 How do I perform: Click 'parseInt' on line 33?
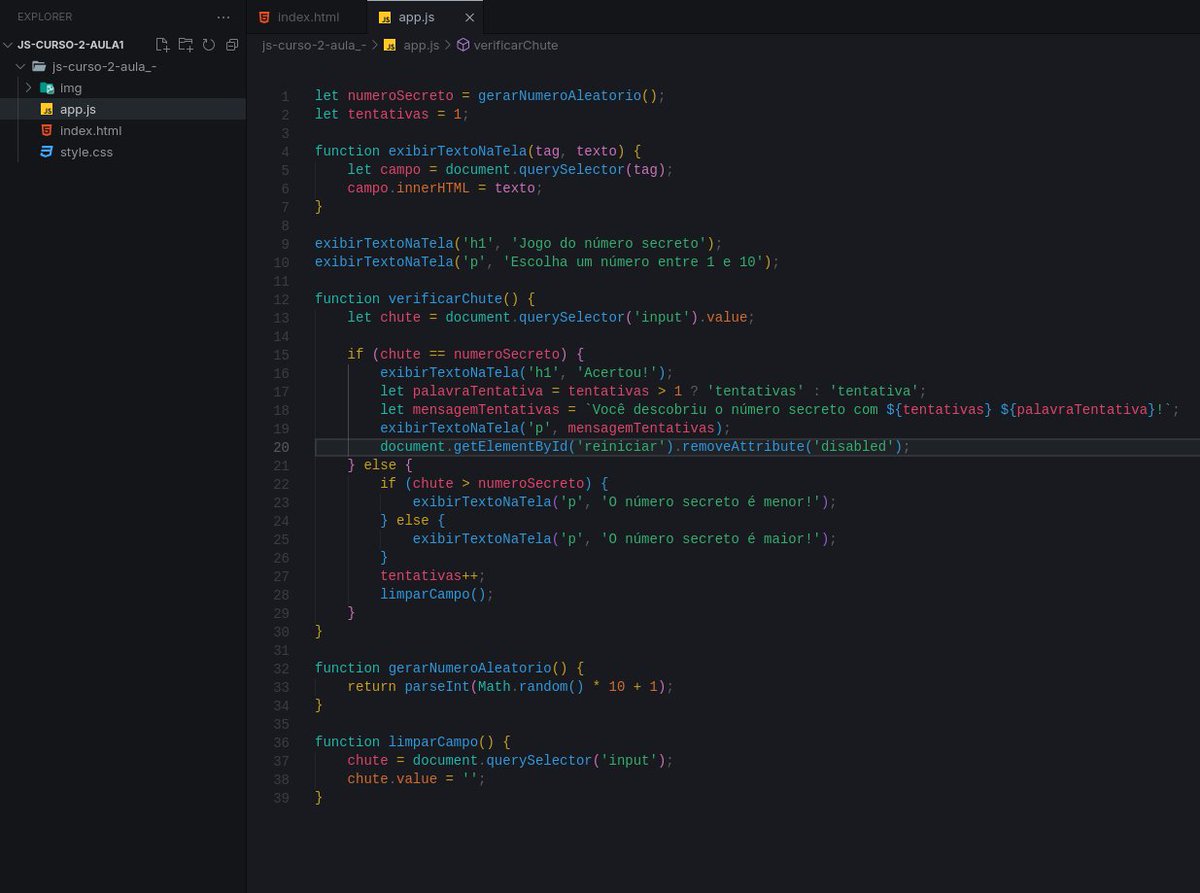[437, 687]
